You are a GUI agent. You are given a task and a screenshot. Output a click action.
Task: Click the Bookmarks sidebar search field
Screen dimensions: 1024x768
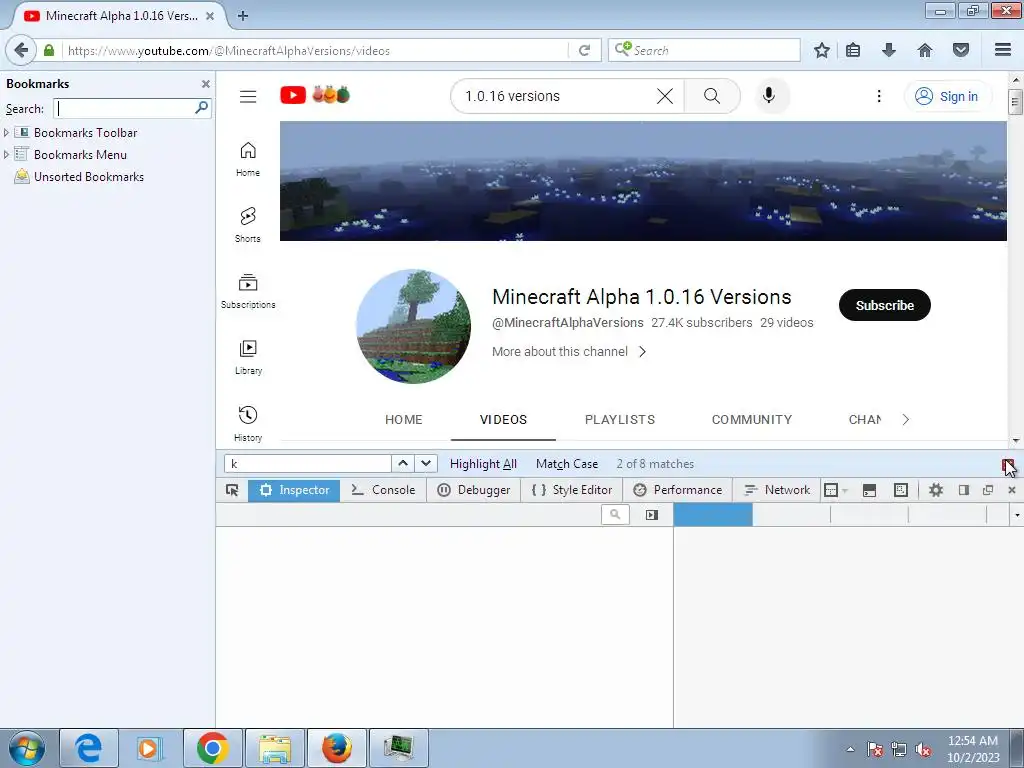coord(132,108)
